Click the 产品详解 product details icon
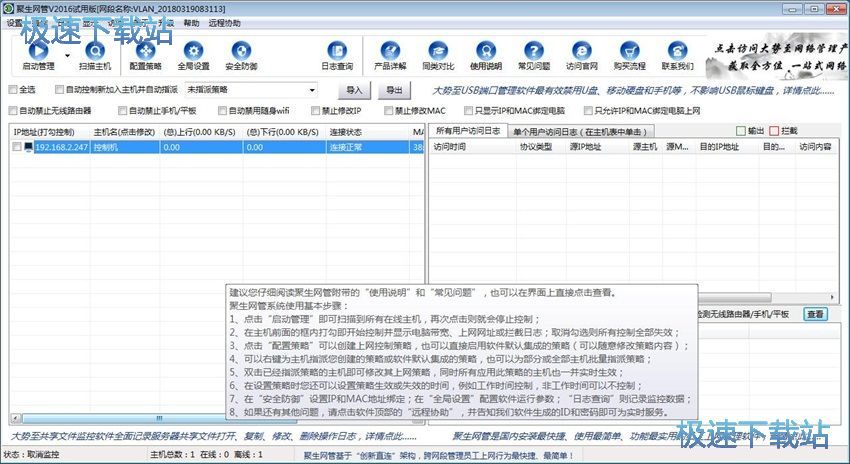 [390, 51]
